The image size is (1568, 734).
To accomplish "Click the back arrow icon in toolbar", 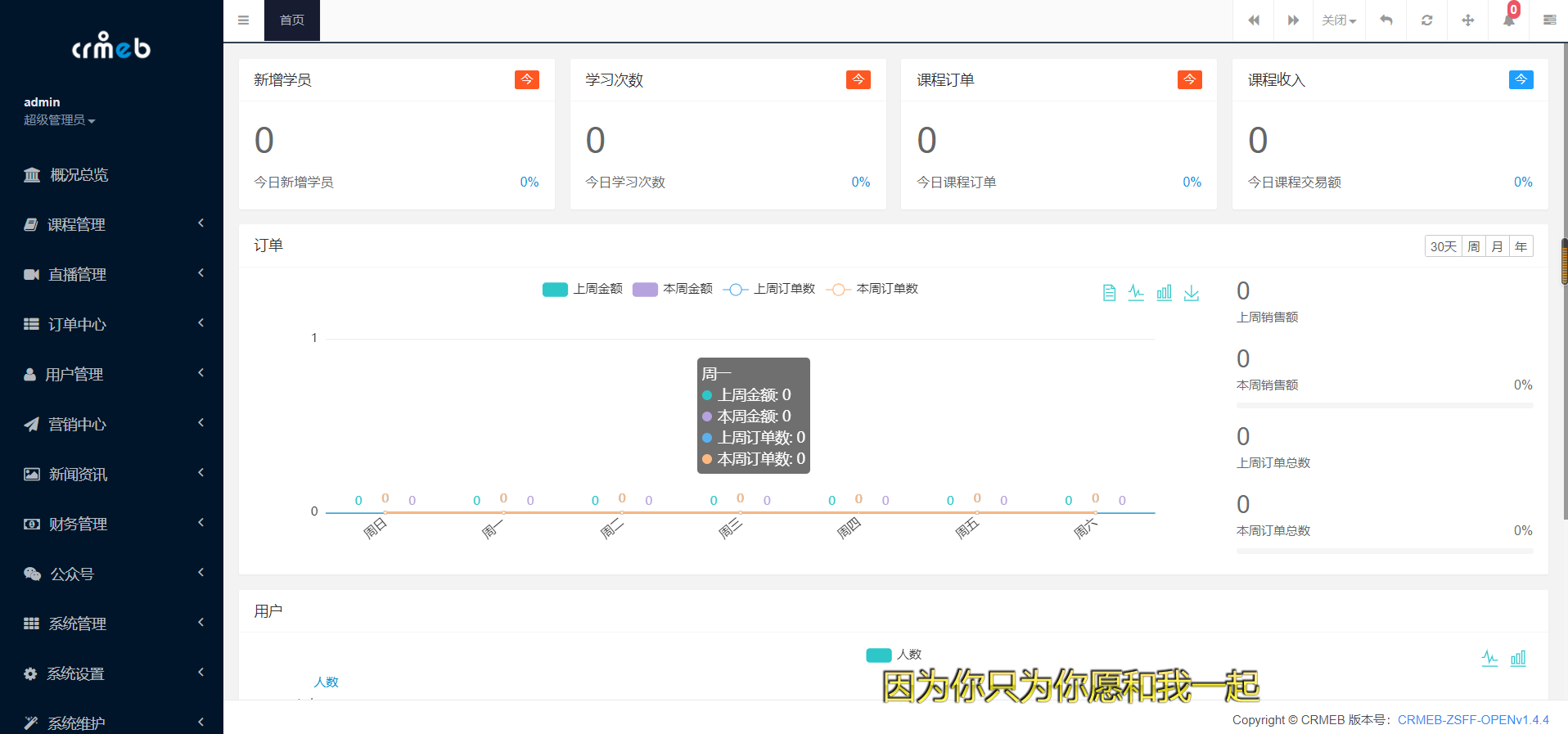I will pos(1386,20).
